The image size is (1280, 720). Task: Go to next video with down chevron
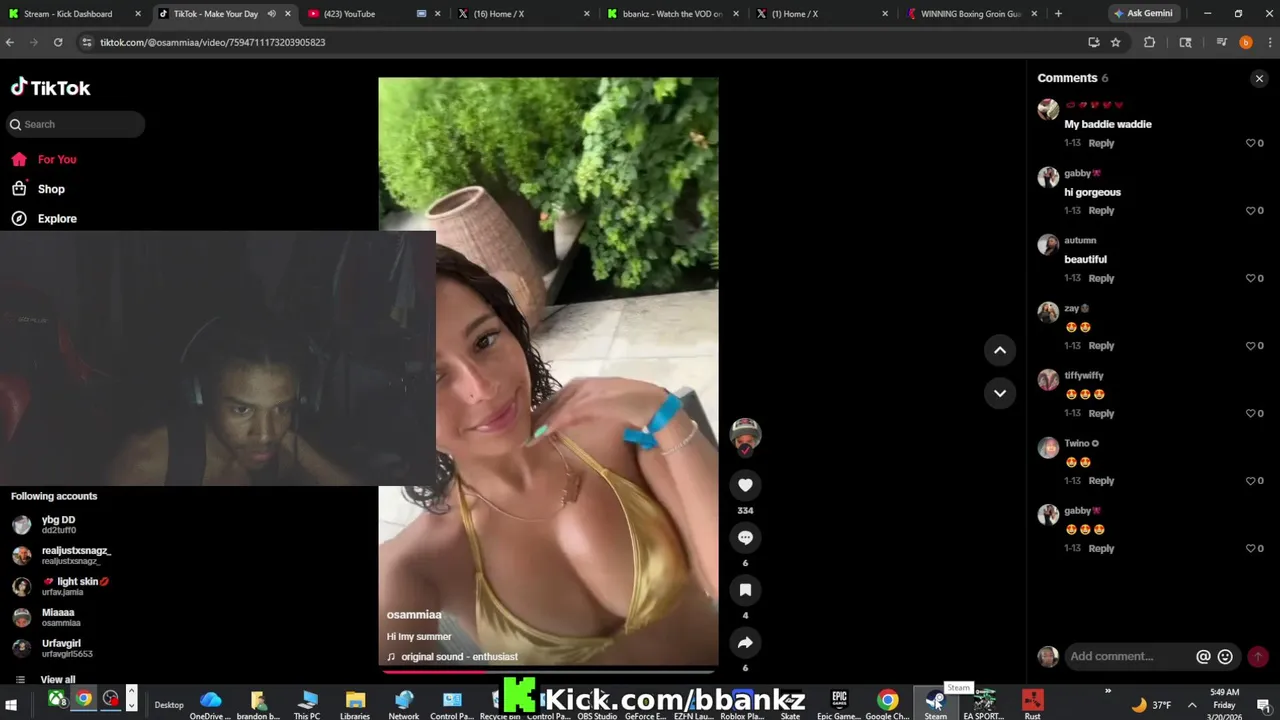coord(1000,393)
